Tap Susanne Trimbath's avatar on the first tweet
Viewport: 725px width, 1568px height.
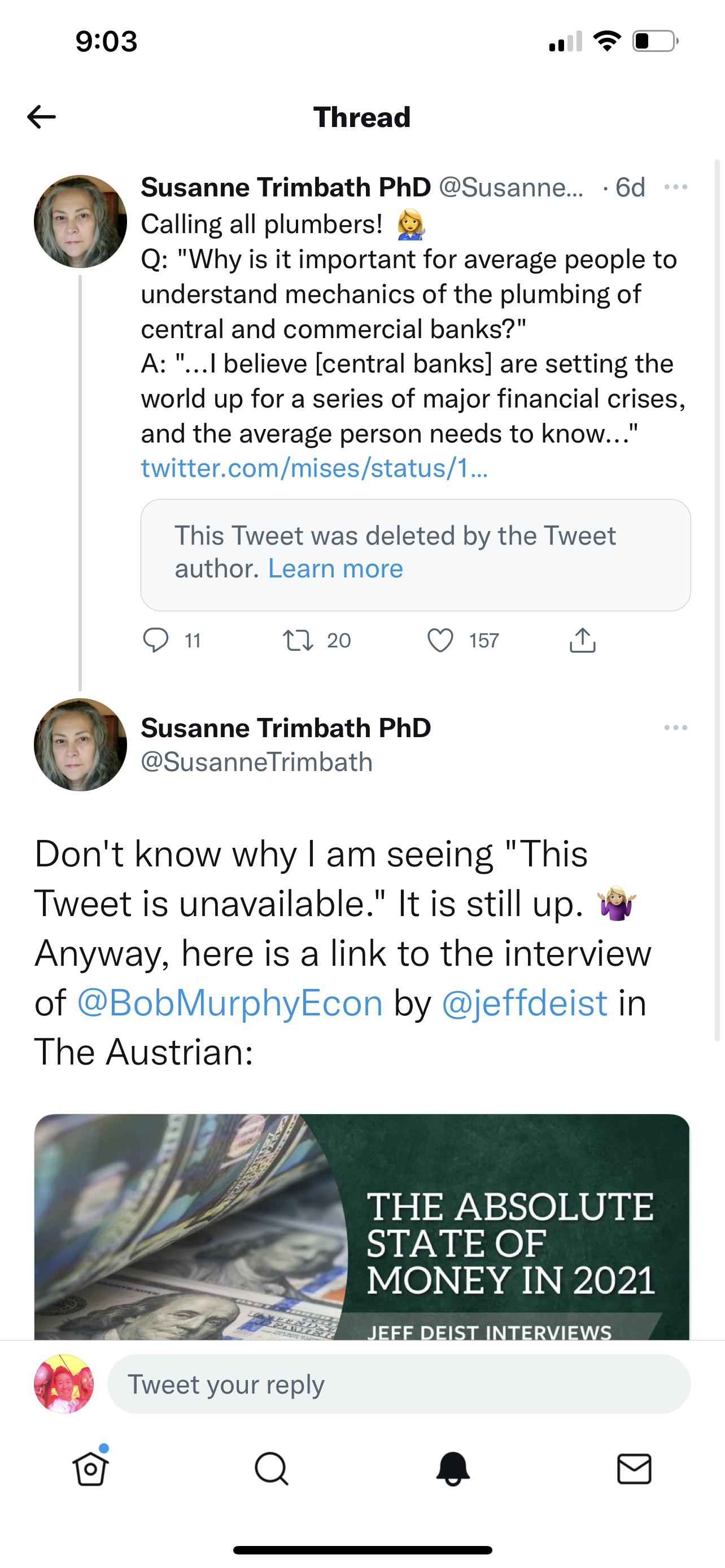80,222
